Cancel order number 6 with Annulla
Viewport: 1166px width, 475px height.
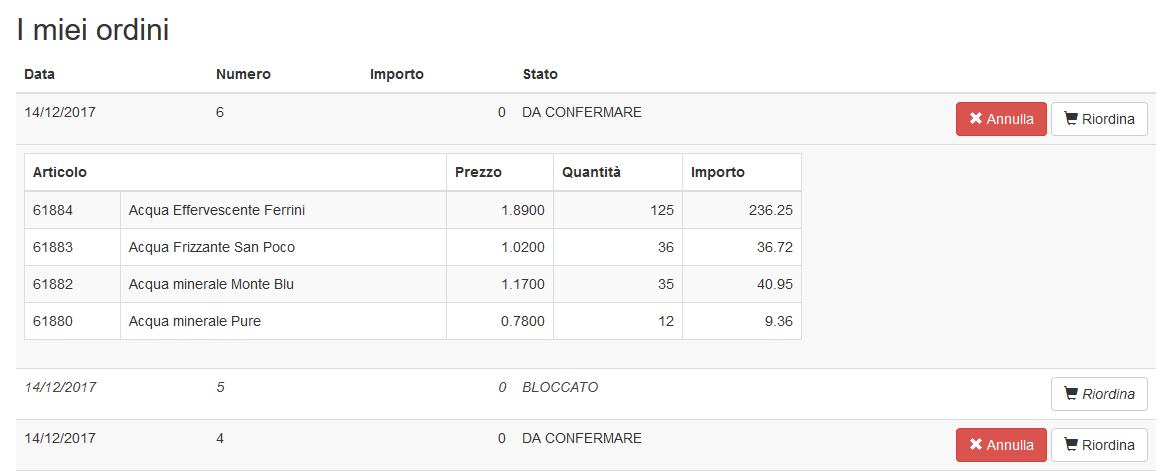pyautogui.click(x=1001, y=119)
